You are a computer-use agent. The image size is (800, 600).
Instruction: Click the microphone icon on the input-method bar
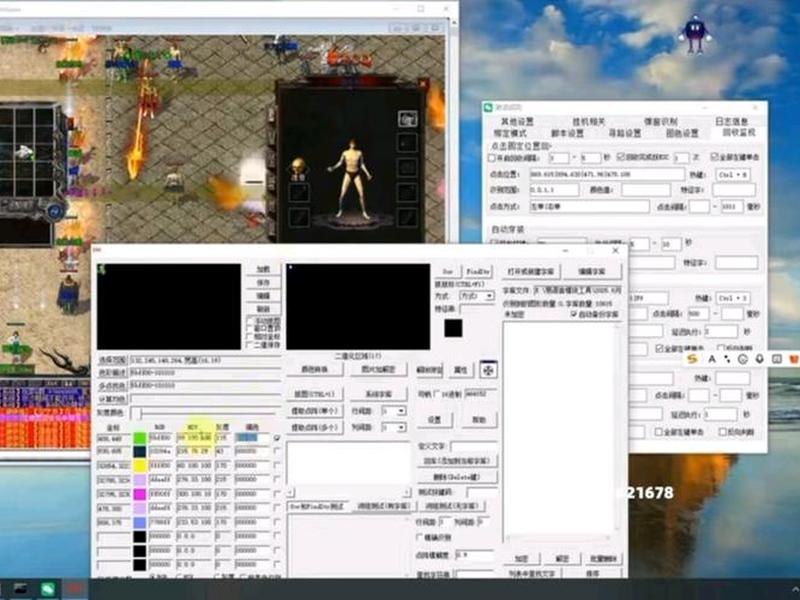coord(760,359)
